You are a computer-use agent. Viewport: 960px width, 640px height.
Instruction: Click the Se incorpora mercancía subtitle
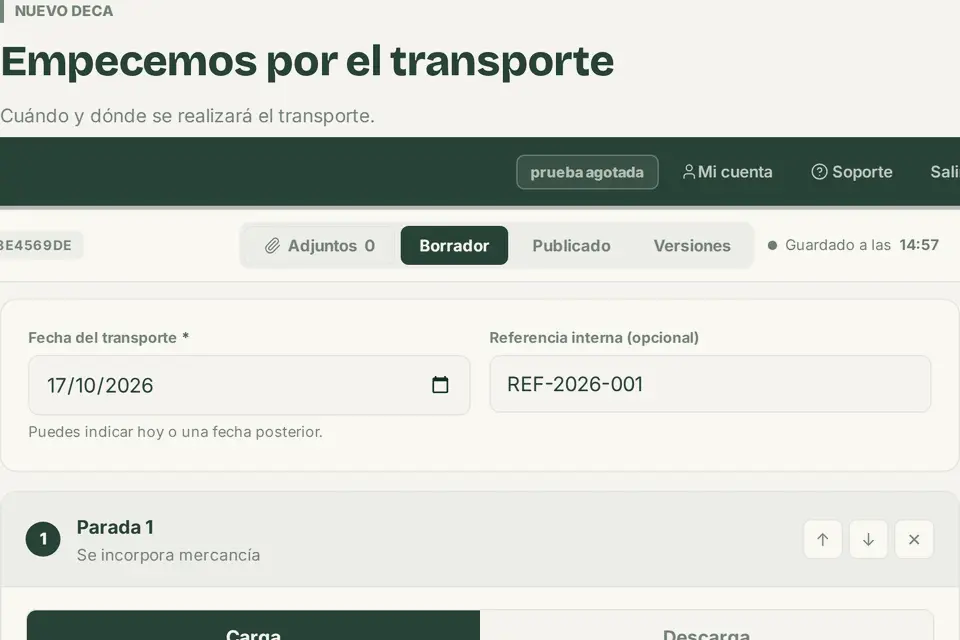pyautogui.click(x=168, y=555)
